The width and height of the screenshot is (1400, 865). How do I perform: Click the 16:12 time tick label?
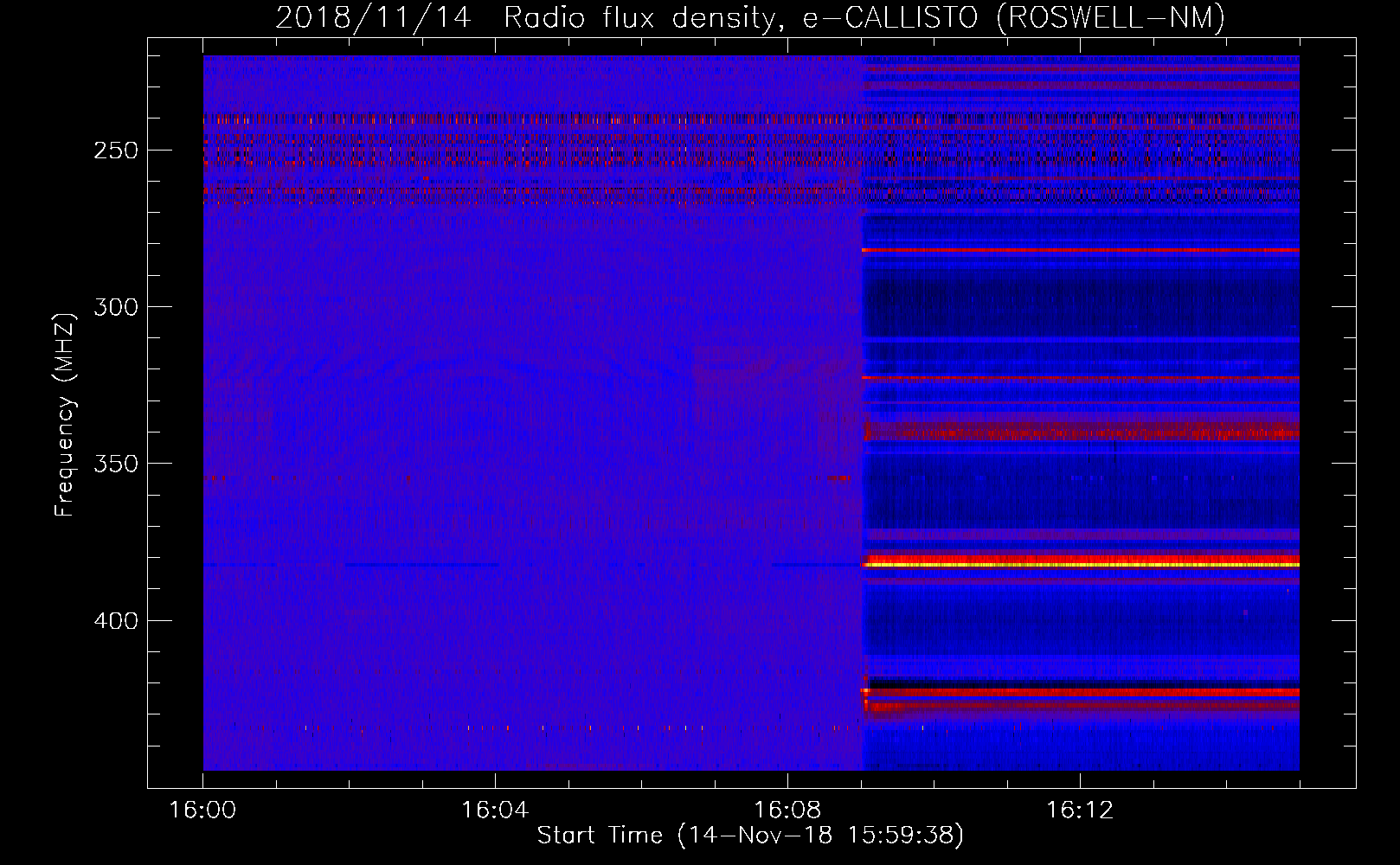point(1080,810)
